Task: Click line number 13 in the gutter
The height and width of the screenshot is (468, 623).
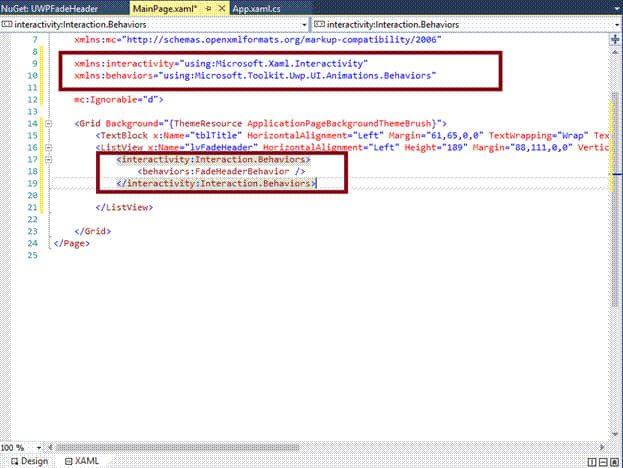Action: click(x=33, y=112)
